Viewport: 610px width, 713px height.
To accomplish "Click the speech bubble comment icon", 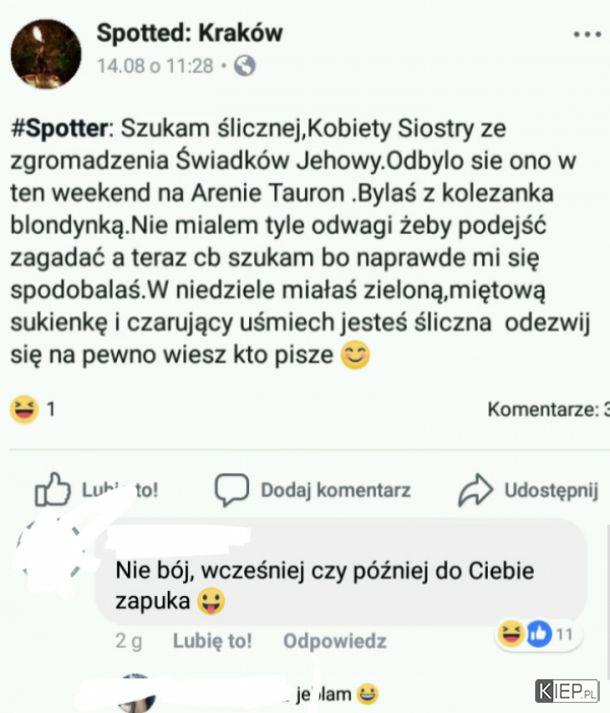I will point(232,490).
